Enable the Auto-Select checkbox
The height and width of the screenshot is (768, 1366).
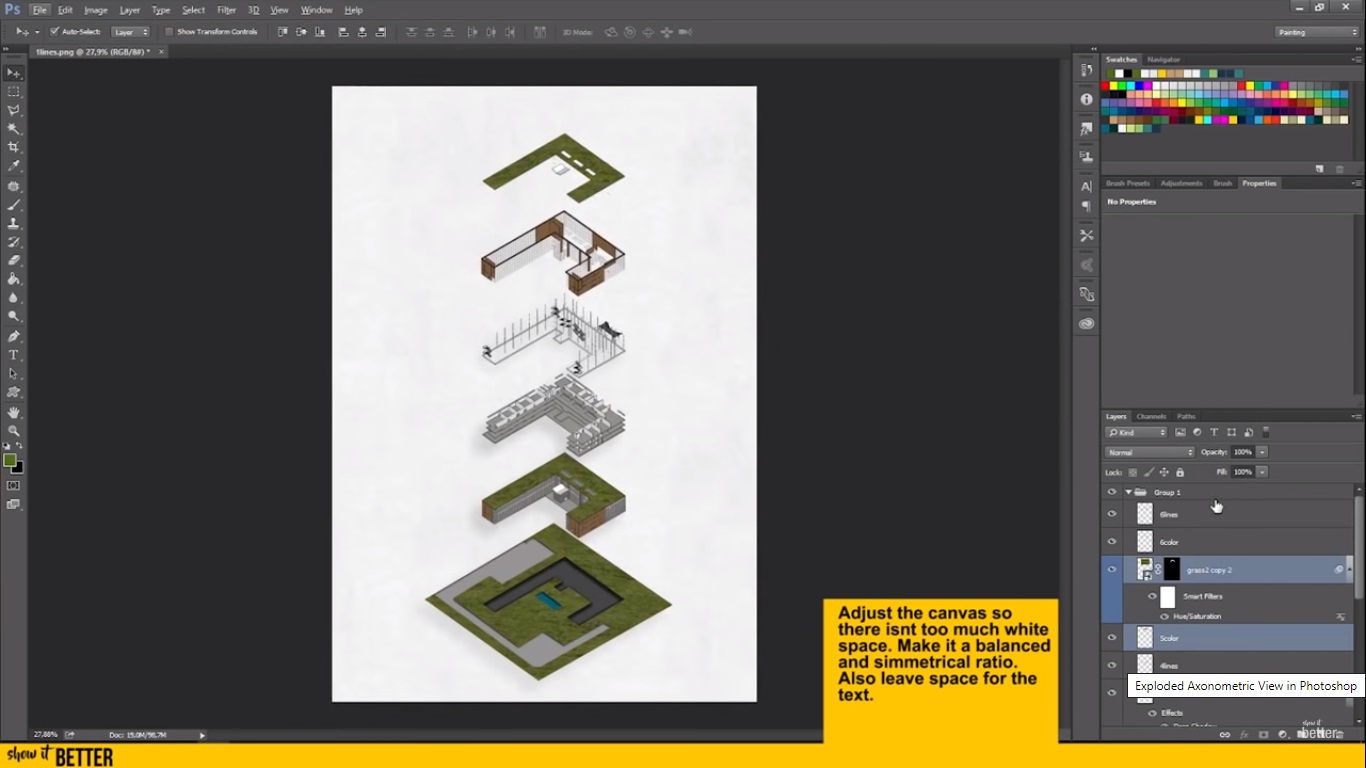55,31
